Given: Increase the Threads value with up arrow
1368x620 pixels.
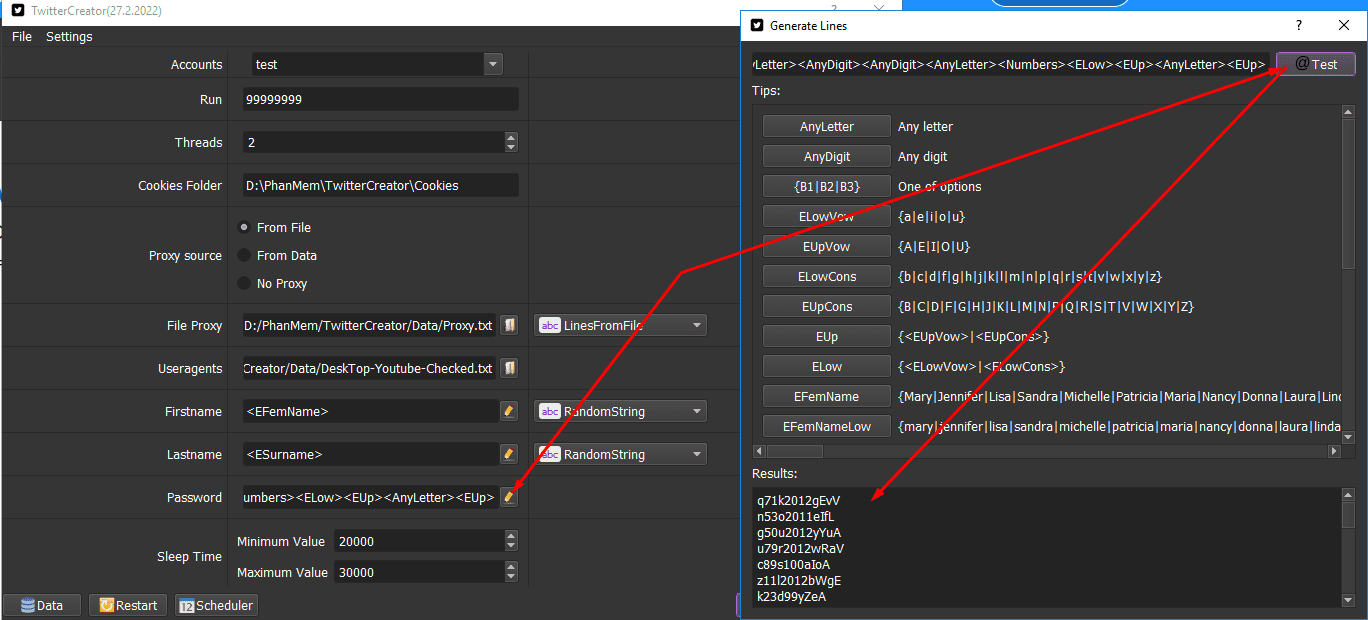Looking at the screenshot, I should [511, 137].
